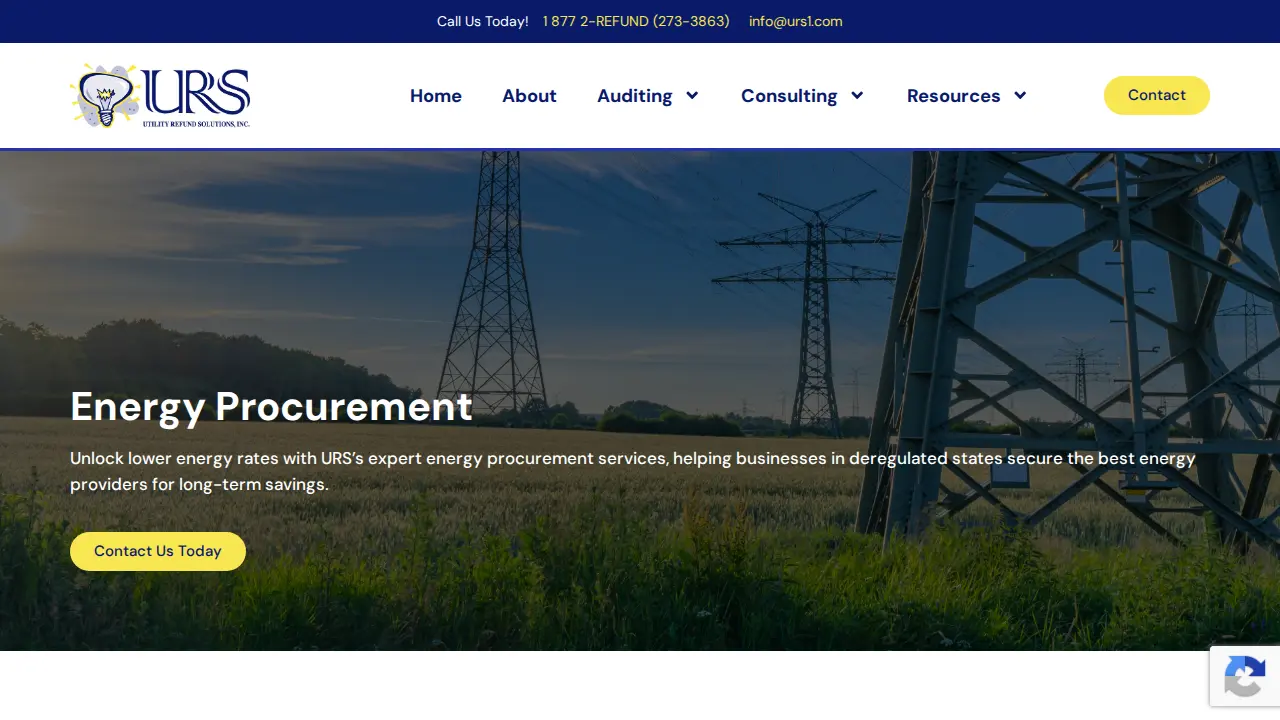Open the Resources menu item
1280x720 pixels.
953,96
